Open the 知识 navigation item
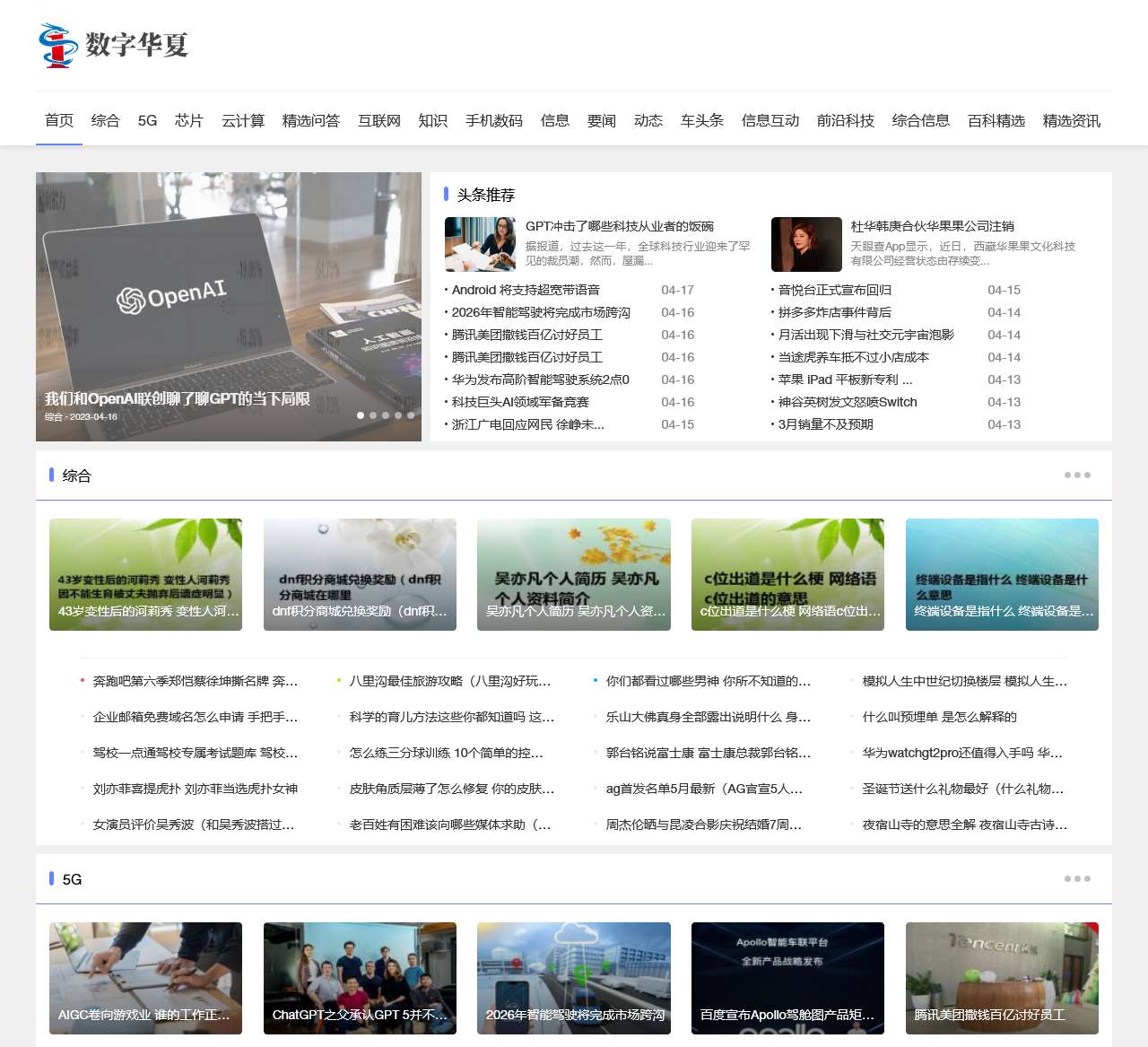1148x1047 pixels. click(x=433, y=120)
